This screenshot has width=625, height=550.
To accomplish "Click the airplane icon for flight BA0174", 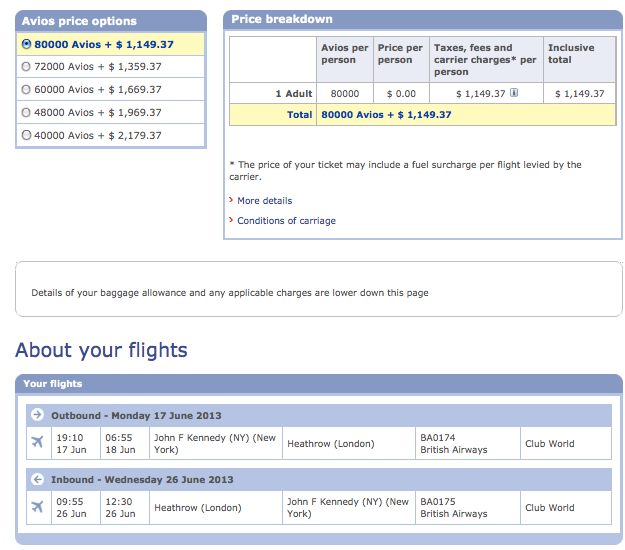I will [x=38, y=442].
